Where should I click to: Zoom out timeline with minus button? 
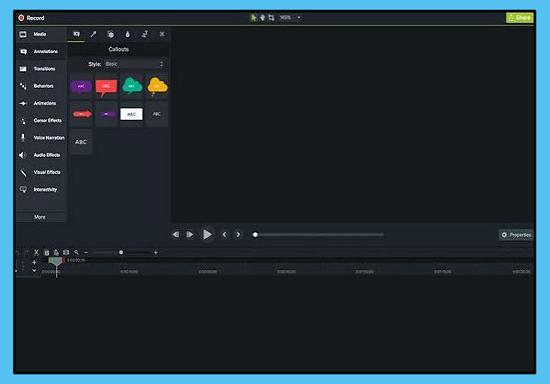tap(86, 252)
